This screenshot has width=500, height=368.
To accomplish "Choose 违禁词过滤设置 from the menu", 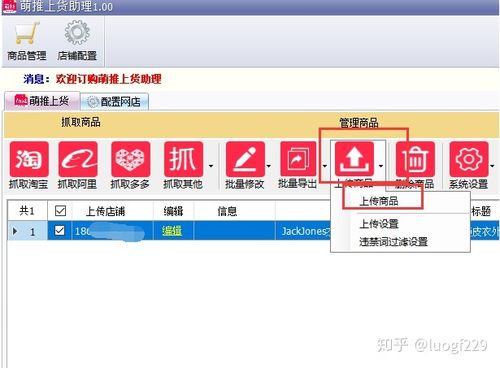I will coord(393,242).
